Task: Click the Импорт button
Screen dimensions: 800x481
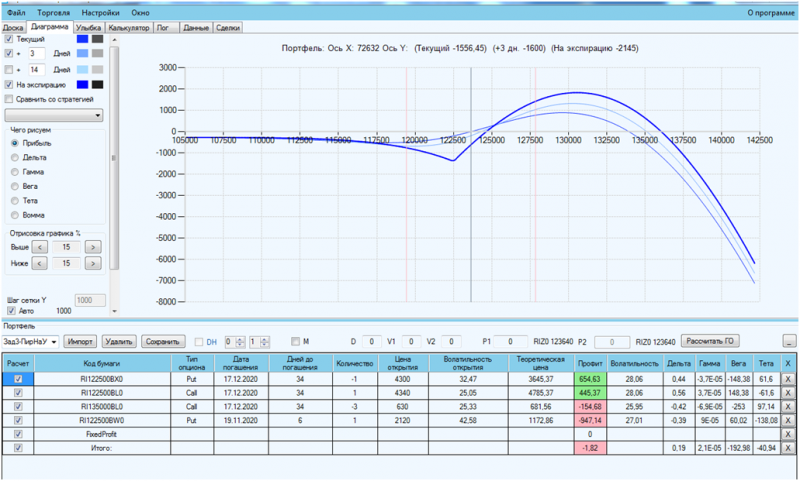Action: click(80, 341)
